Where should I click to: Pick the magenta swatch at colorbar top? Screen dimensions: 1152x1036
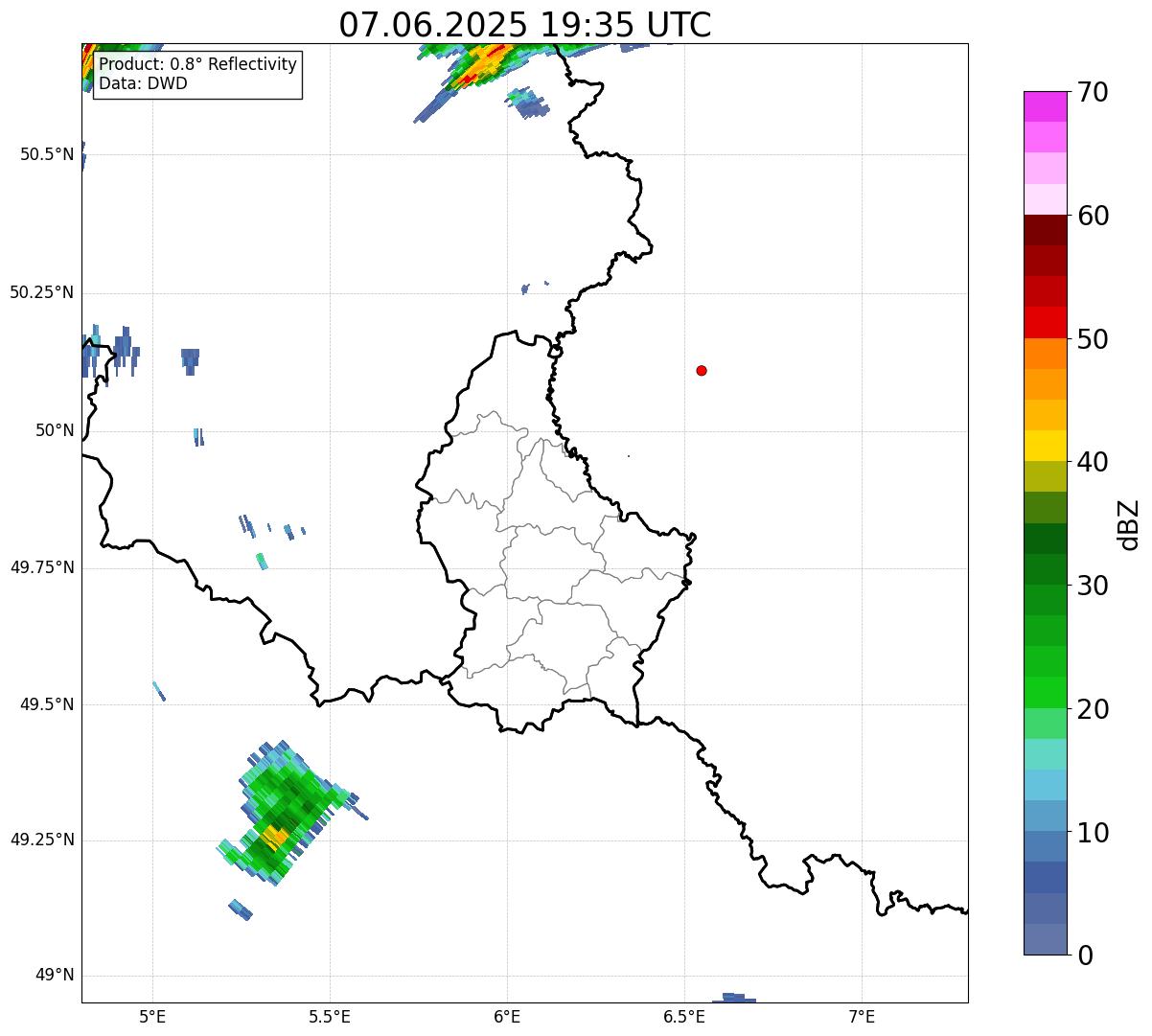point(1045,106)
